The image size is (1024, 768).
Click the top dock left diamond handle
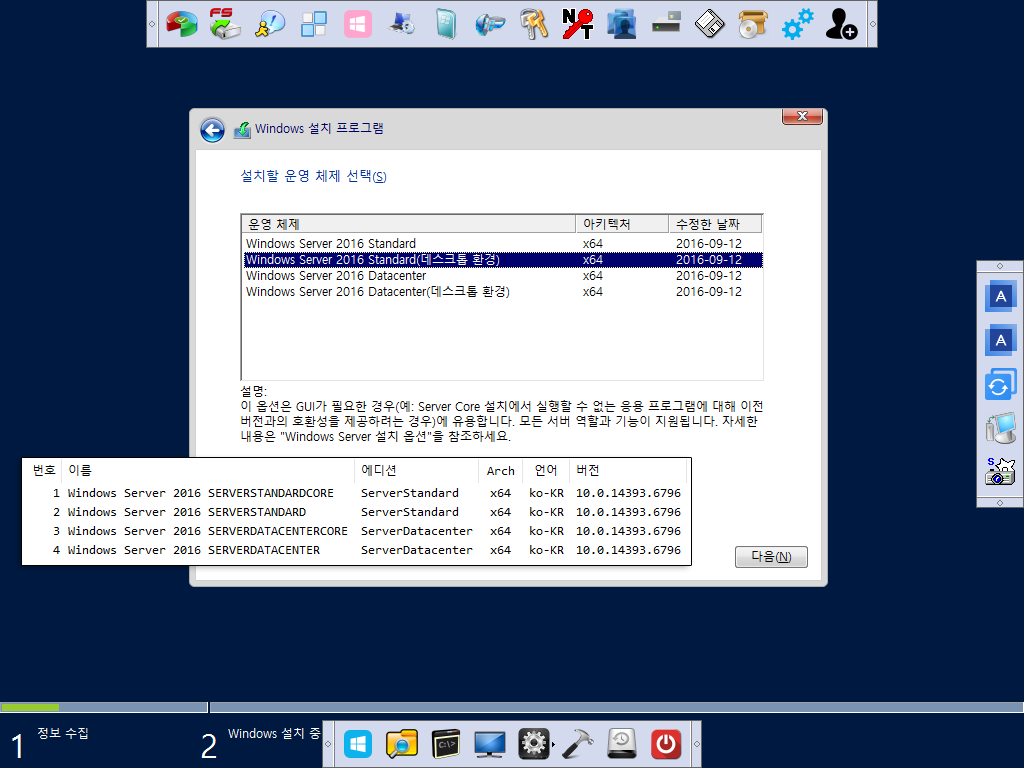[x=152, y=24]
